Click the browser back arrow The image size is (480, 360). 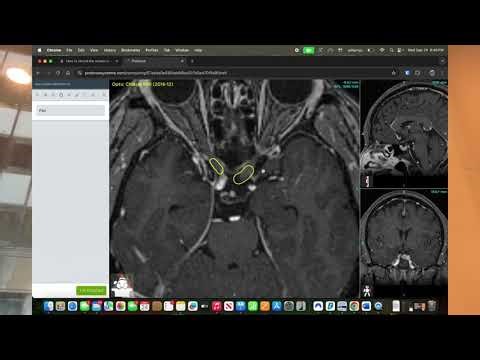click(x=38, y=73)
